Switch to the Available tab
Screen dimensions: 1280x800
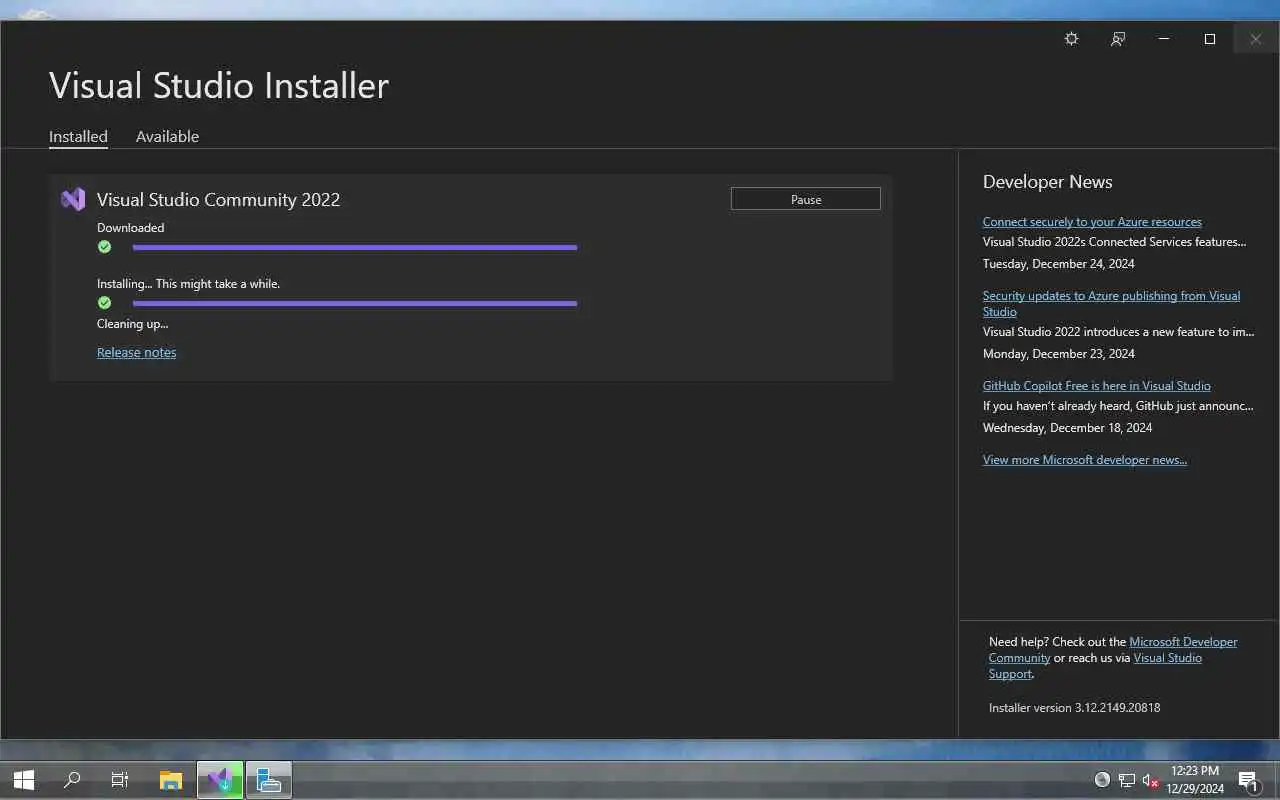(x=167, y=137)
